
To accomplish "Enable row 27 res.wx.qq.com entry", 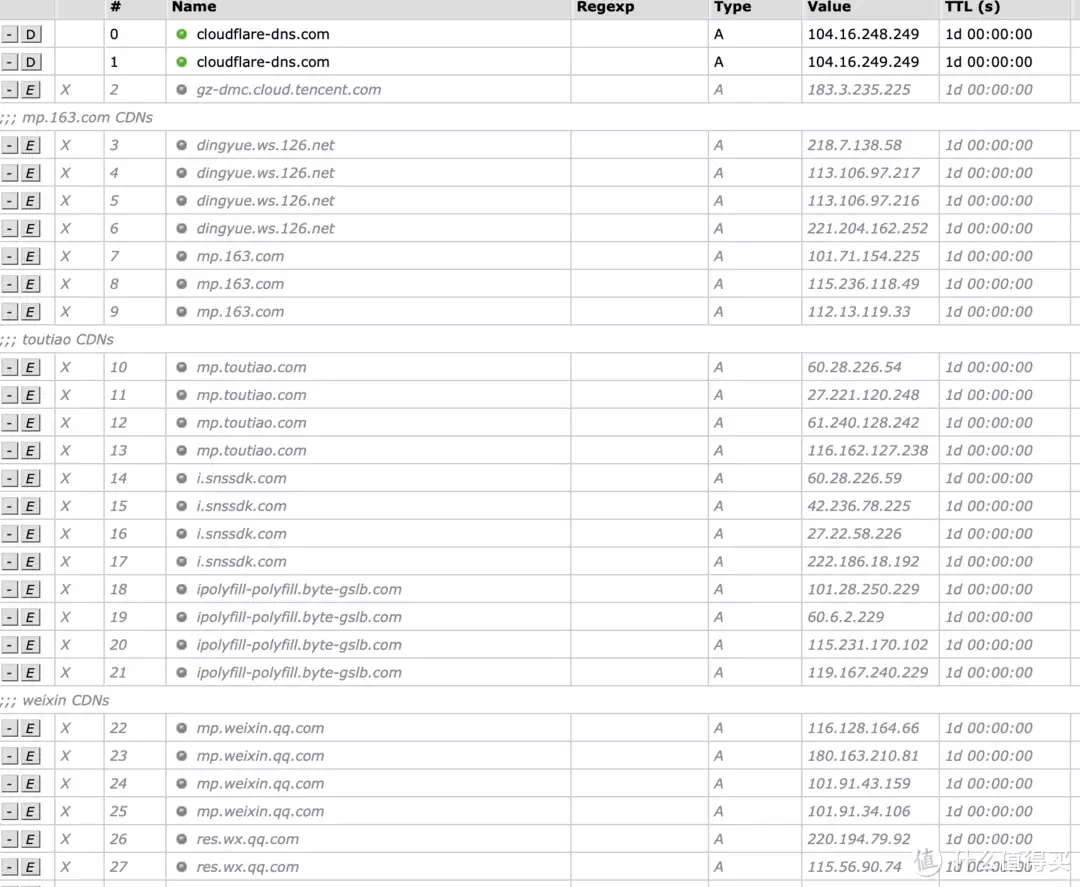I will tap(31, 868).
